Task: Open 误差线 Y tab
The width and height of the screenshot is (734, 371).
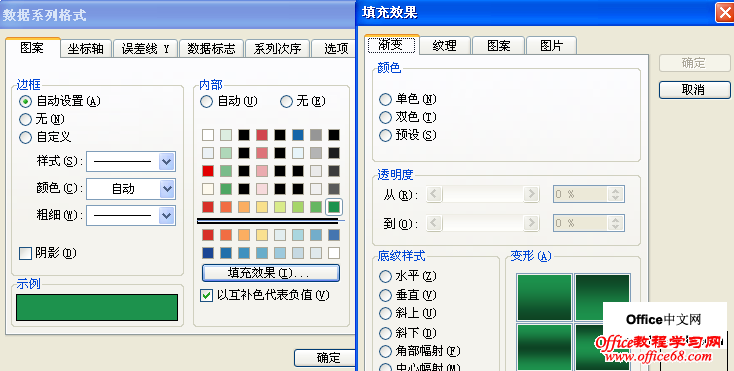Action: pyautogui.click(x=145, y=49)
